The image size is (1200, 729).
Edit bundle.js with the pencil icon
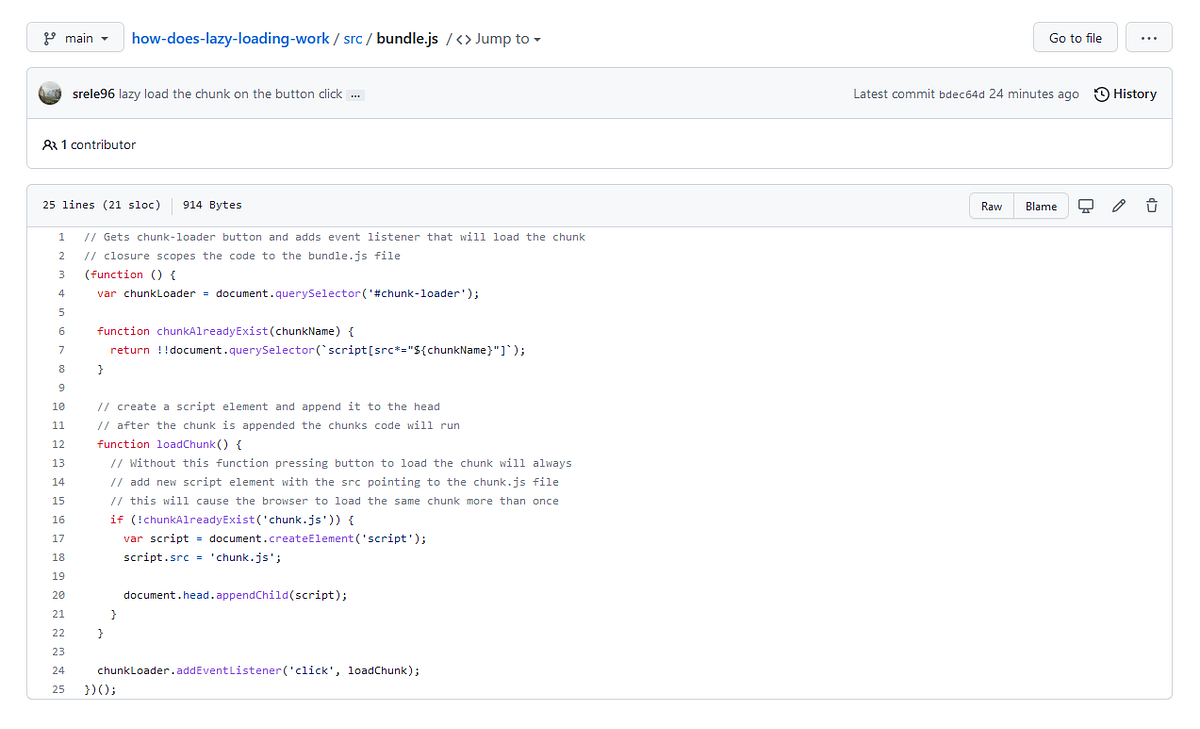point(1118,205)
